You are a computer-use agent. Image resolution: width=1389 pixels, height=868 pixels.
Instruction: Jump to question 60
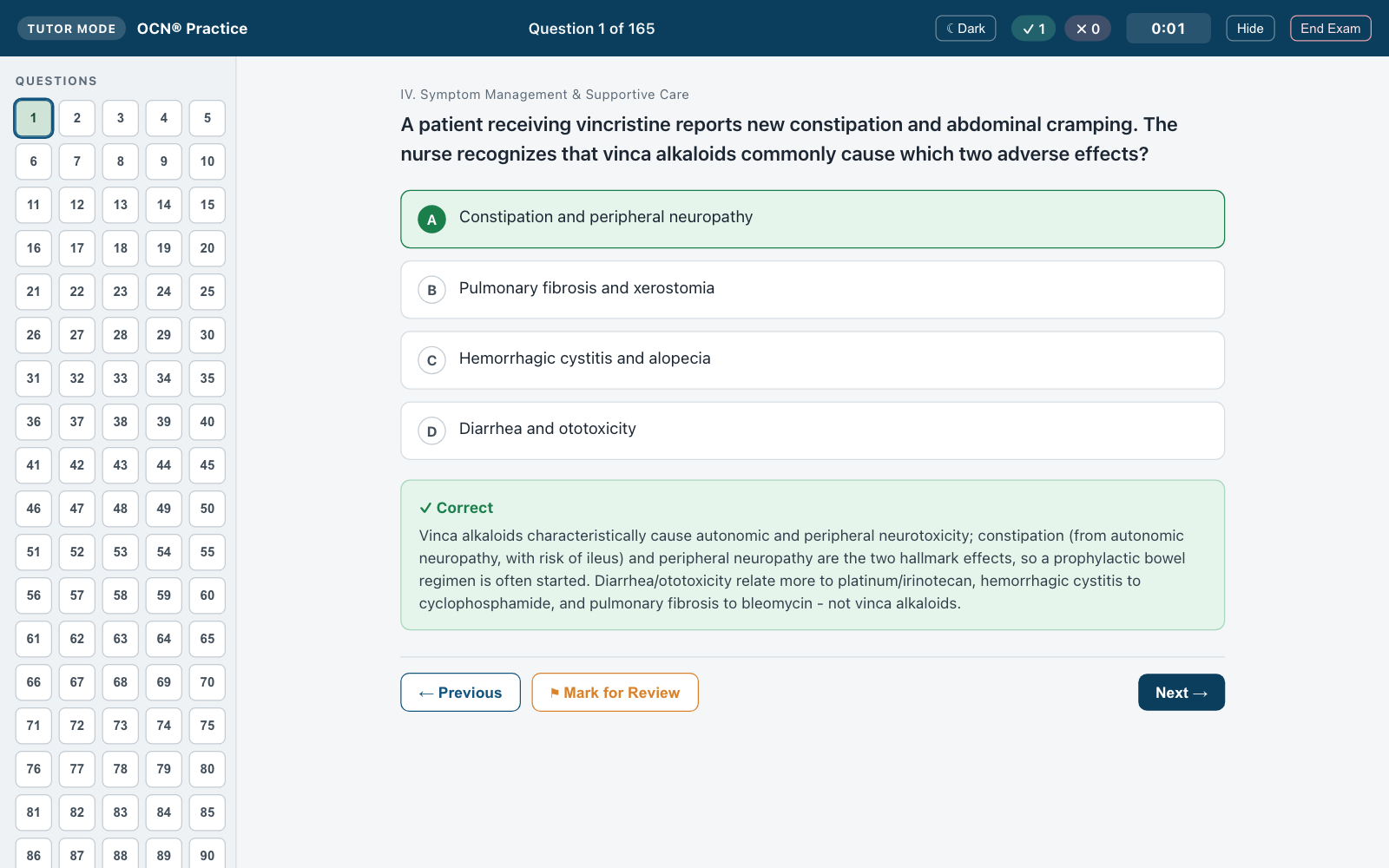click(207, 595)
